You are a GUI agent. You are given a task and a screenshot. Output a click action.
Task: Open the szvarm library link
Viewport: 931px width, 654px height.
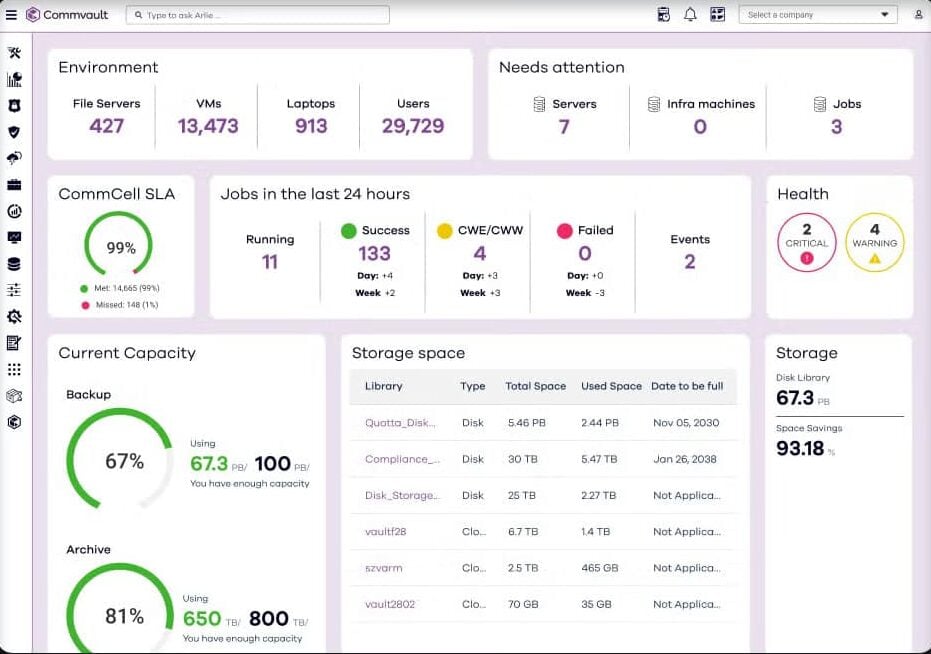[384, 568]
